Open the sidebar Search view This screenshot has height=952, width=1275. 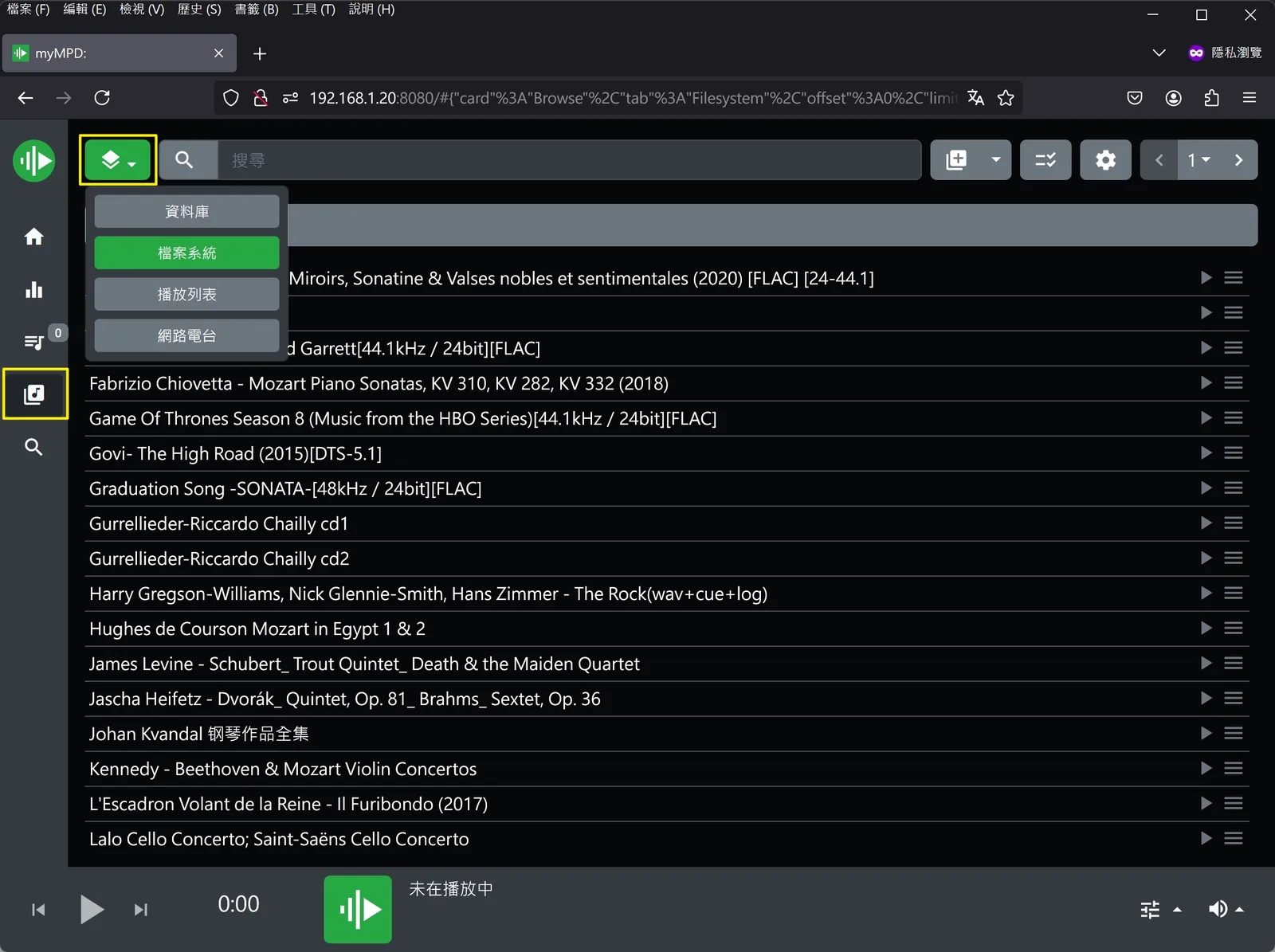(x=33, y=447)
